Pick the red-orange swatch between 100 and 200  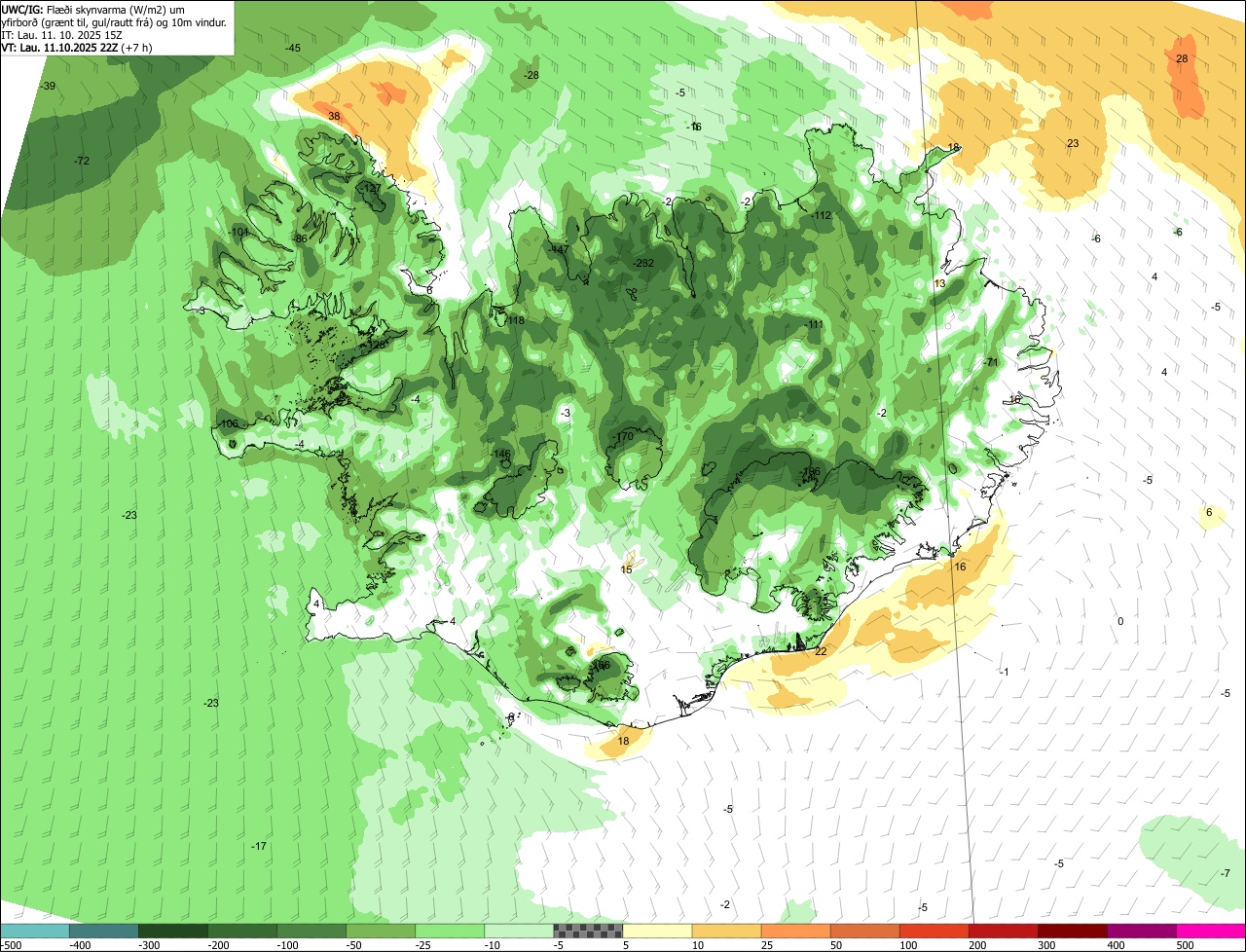(934, 931)
